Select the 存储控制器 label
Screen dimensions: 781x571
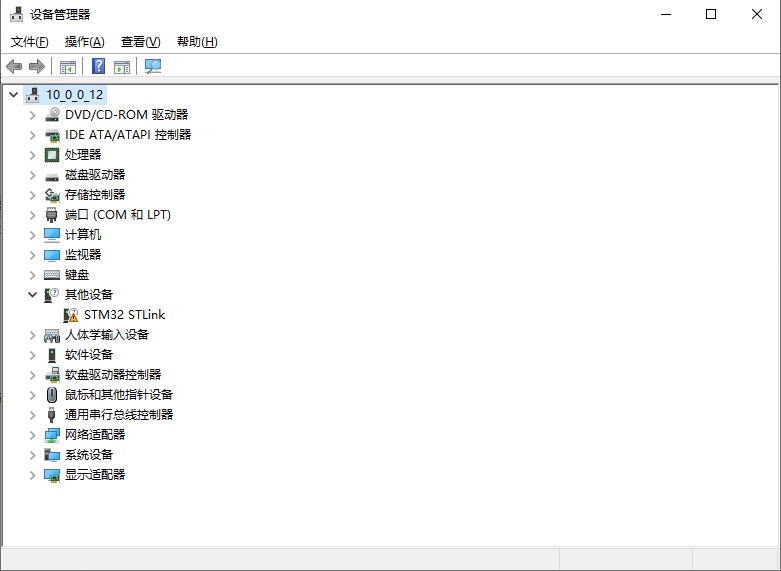[95, 195]
